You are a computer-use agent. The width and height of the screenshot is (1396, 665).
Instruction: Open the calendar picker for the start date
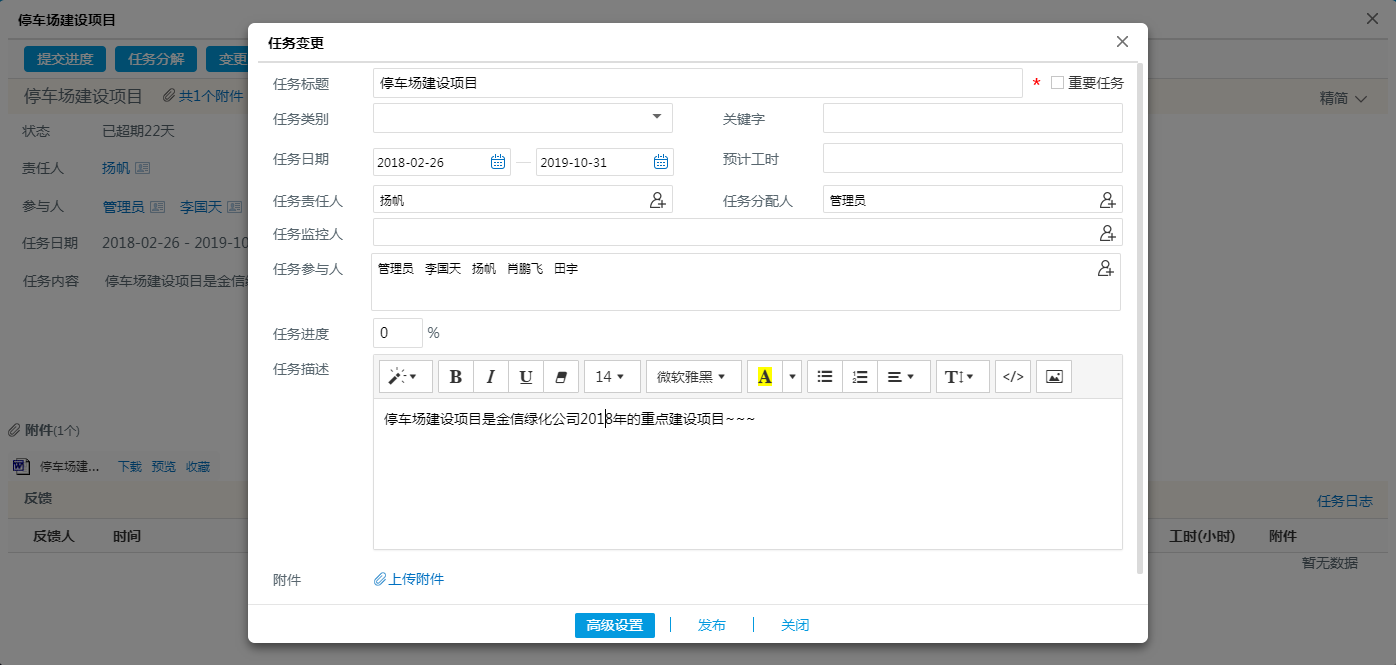pos(498,161)
